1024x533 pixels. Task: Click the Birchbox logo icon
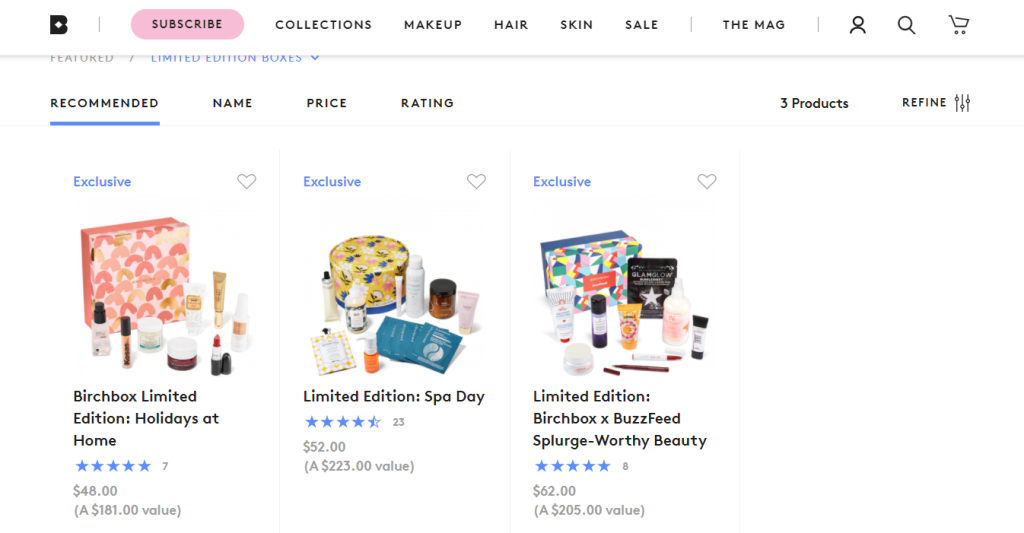tap(58, 25)
